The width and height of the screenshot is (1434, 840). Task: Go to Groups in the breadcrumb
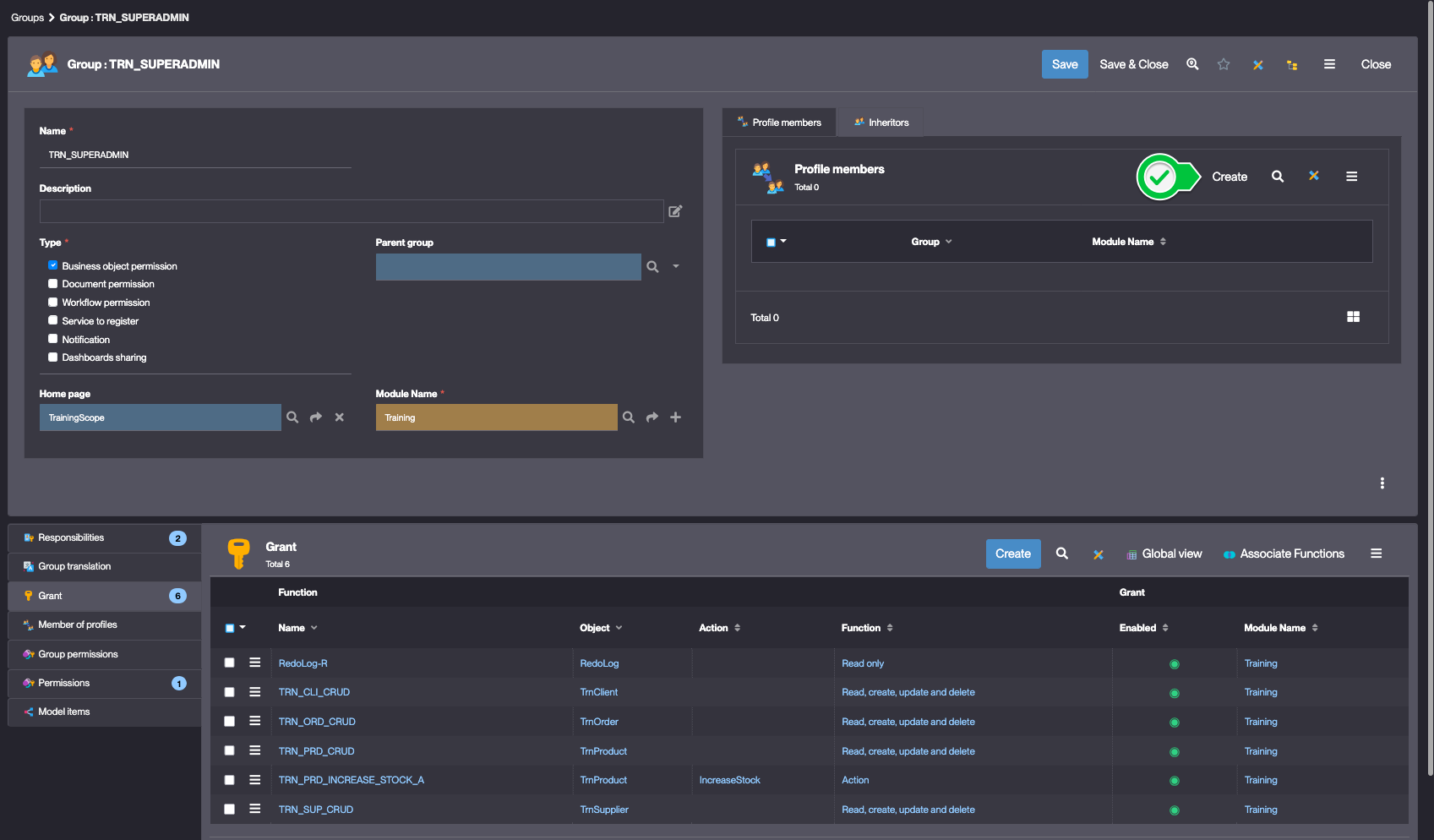[x=27, y=17]
